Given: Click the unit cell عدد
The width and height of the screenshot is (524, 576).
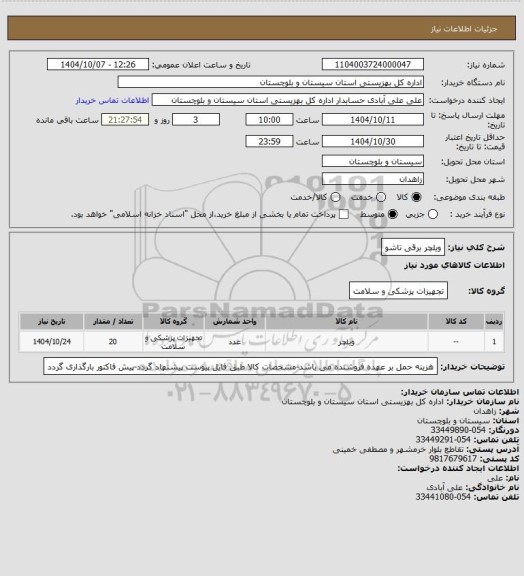Looking at the screenshot, I should click(x=234, y=342).
